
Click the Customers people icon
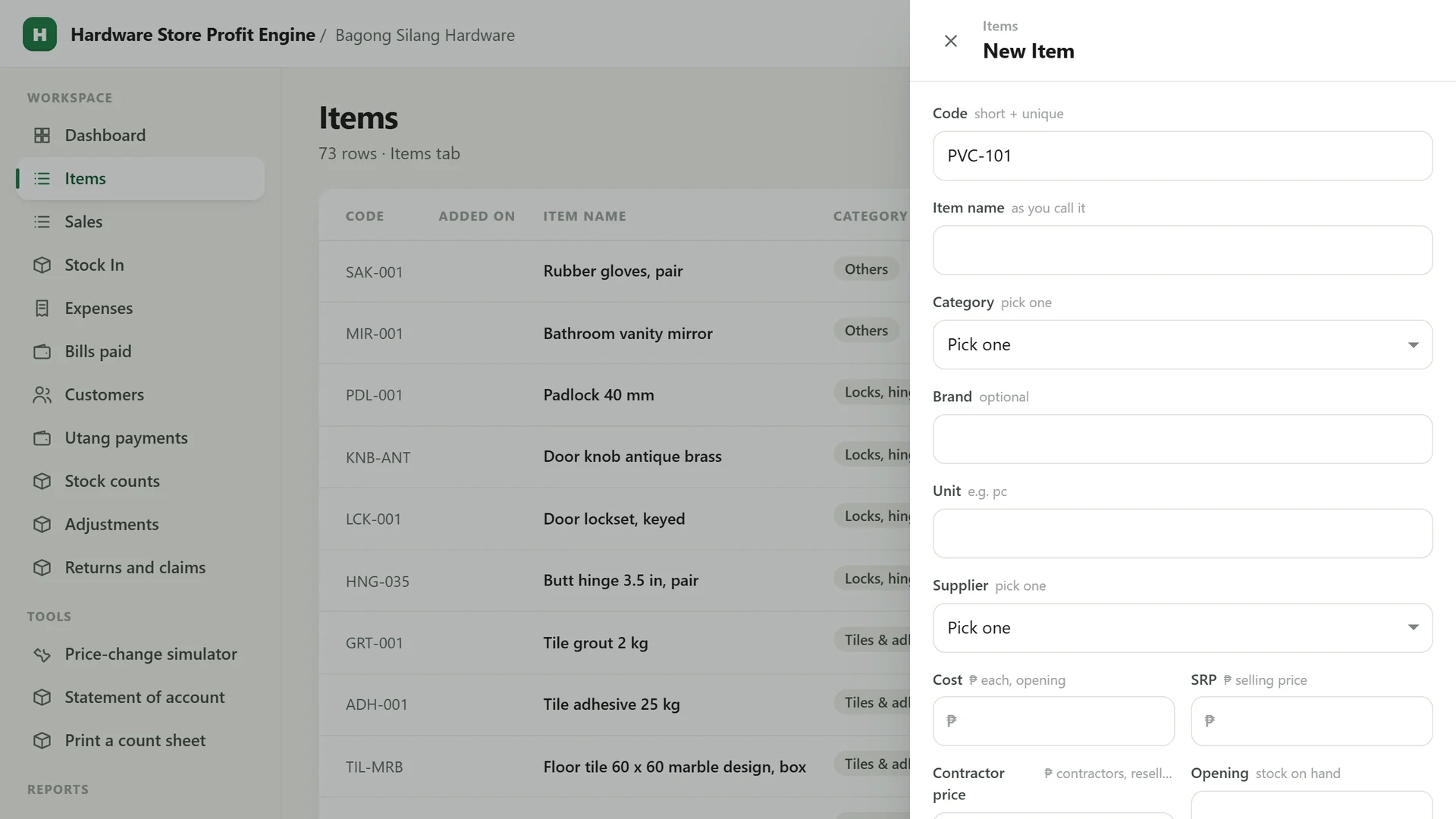point(42,394)
